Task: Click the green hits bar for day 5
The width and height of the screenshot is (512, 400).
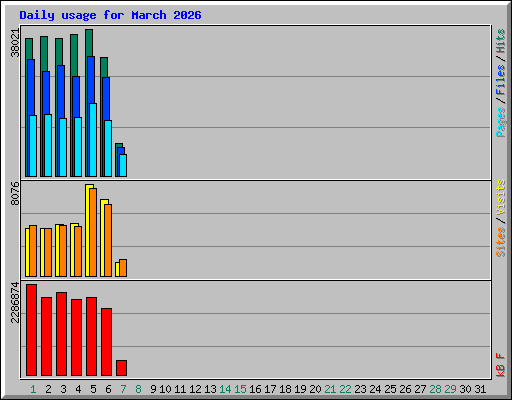Action: pos(89,43)
